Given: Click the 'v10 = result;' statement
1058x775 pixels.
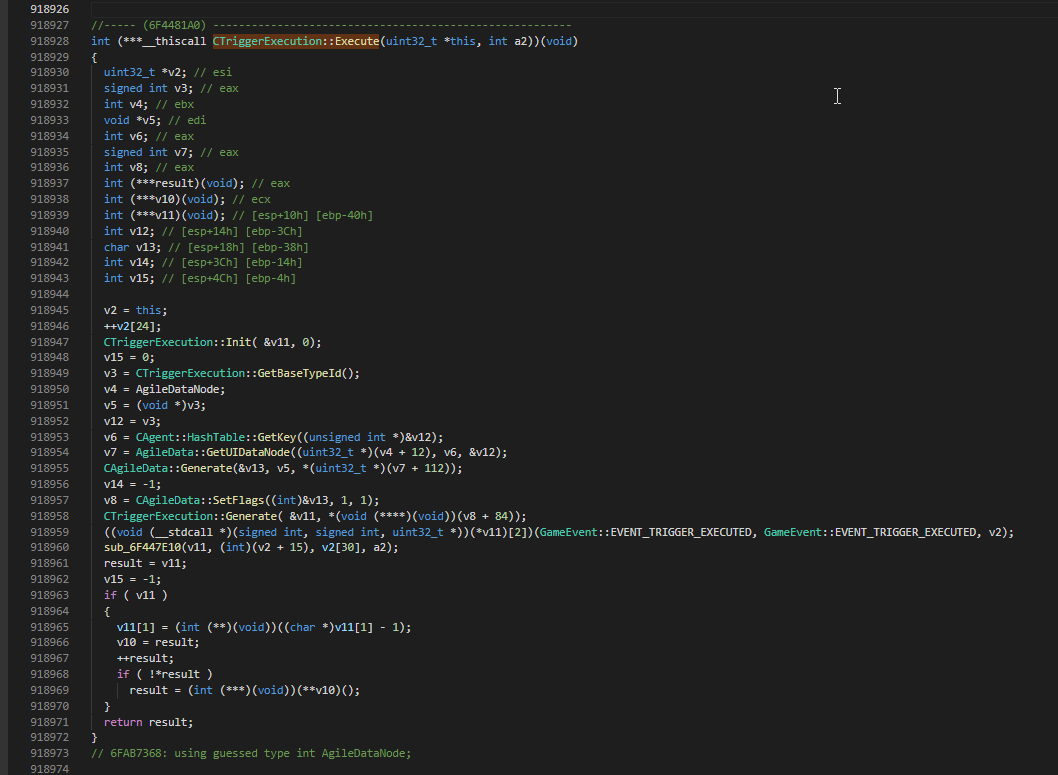Looking at the screenshot, I should (158, 643).
